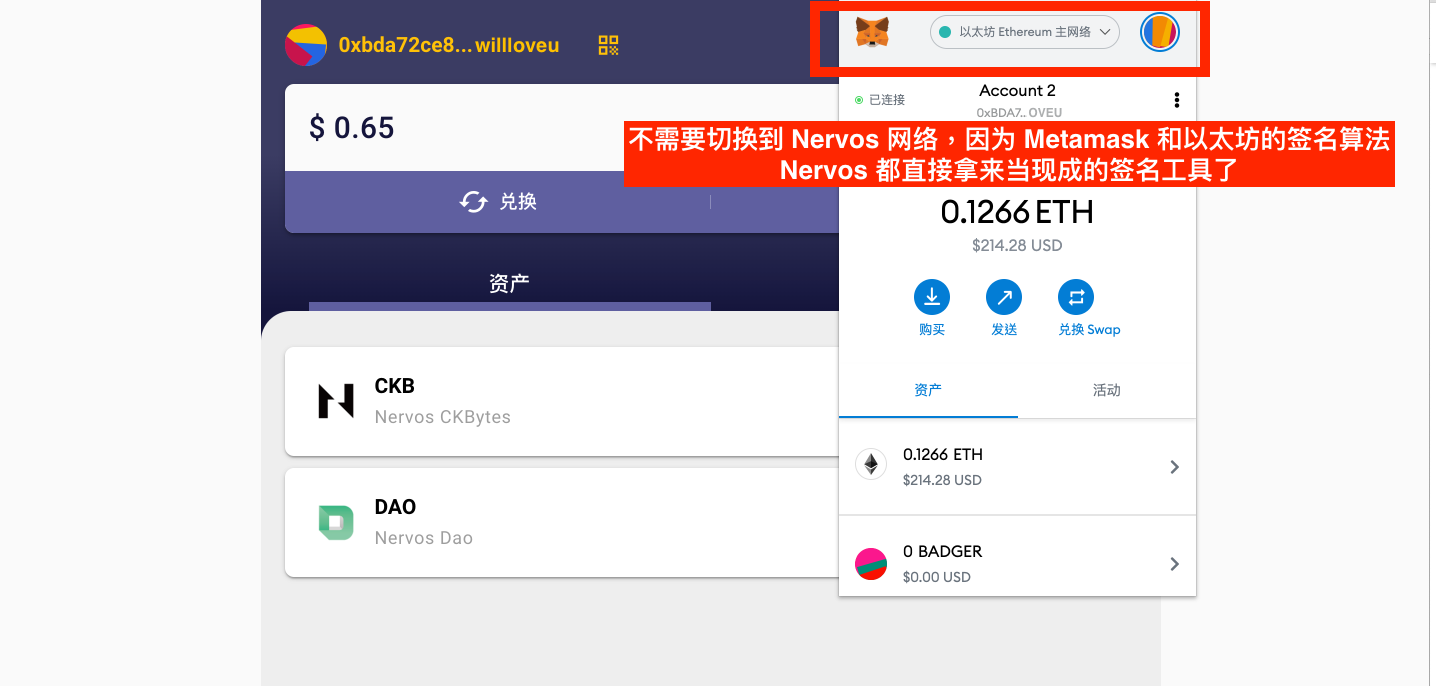
Task: Click the Ethereum token icon in asset list
Action: 871,465
